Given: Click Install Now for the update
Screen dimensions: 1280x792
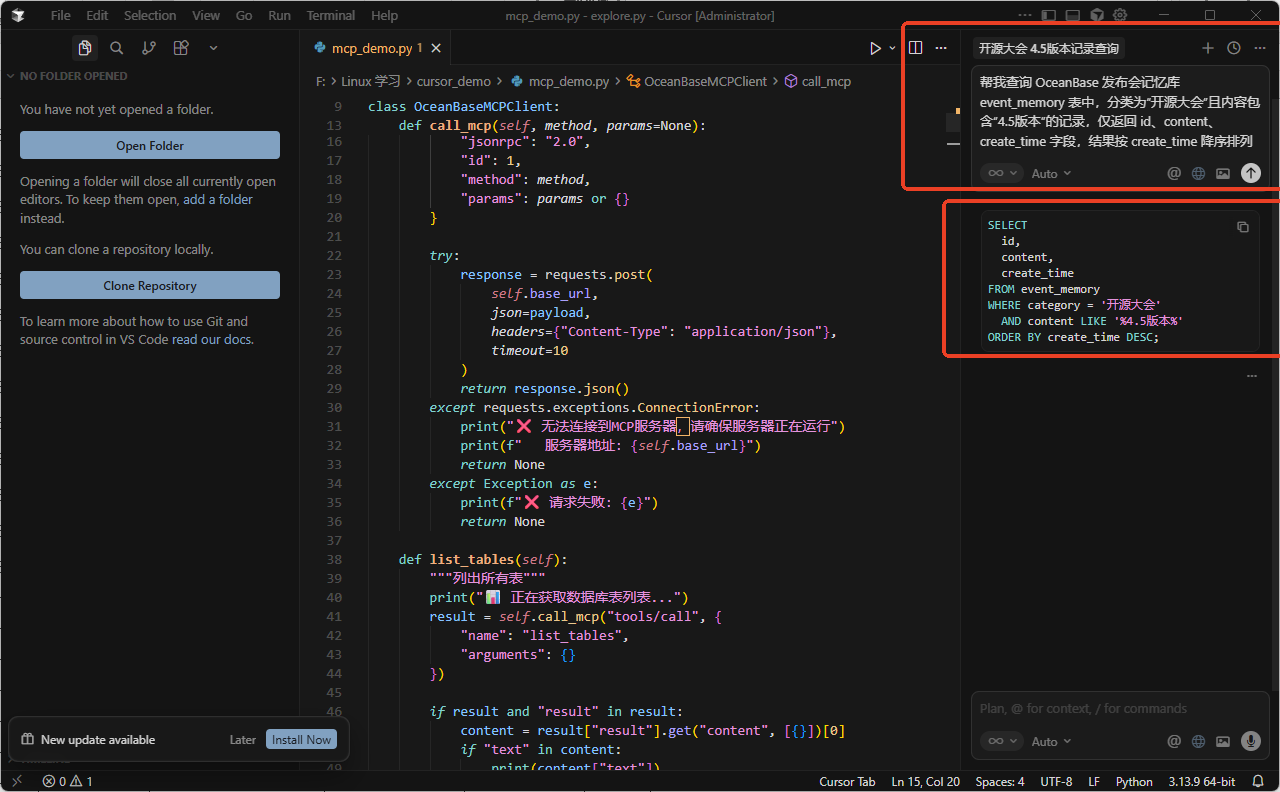Looking at the screenshot, I should (301, 740).
